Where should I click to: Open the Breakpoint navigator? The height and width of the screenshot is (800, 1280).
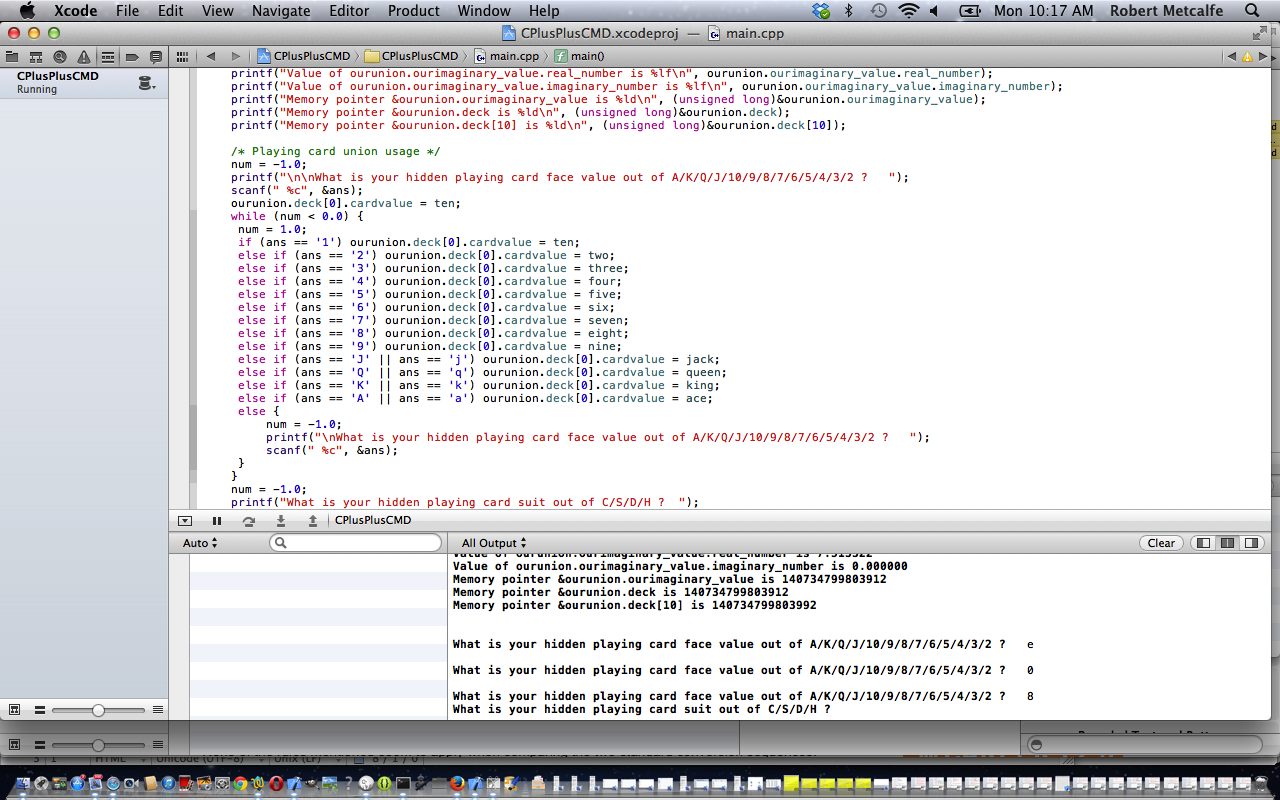[132, 56]
